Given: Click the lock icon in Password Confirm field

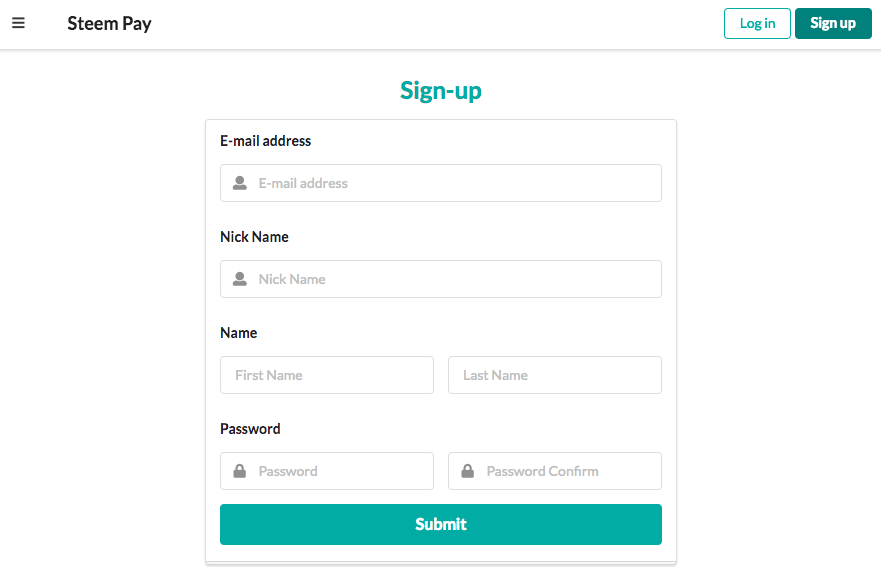Looking at the screenshot, I should [468, 471].
